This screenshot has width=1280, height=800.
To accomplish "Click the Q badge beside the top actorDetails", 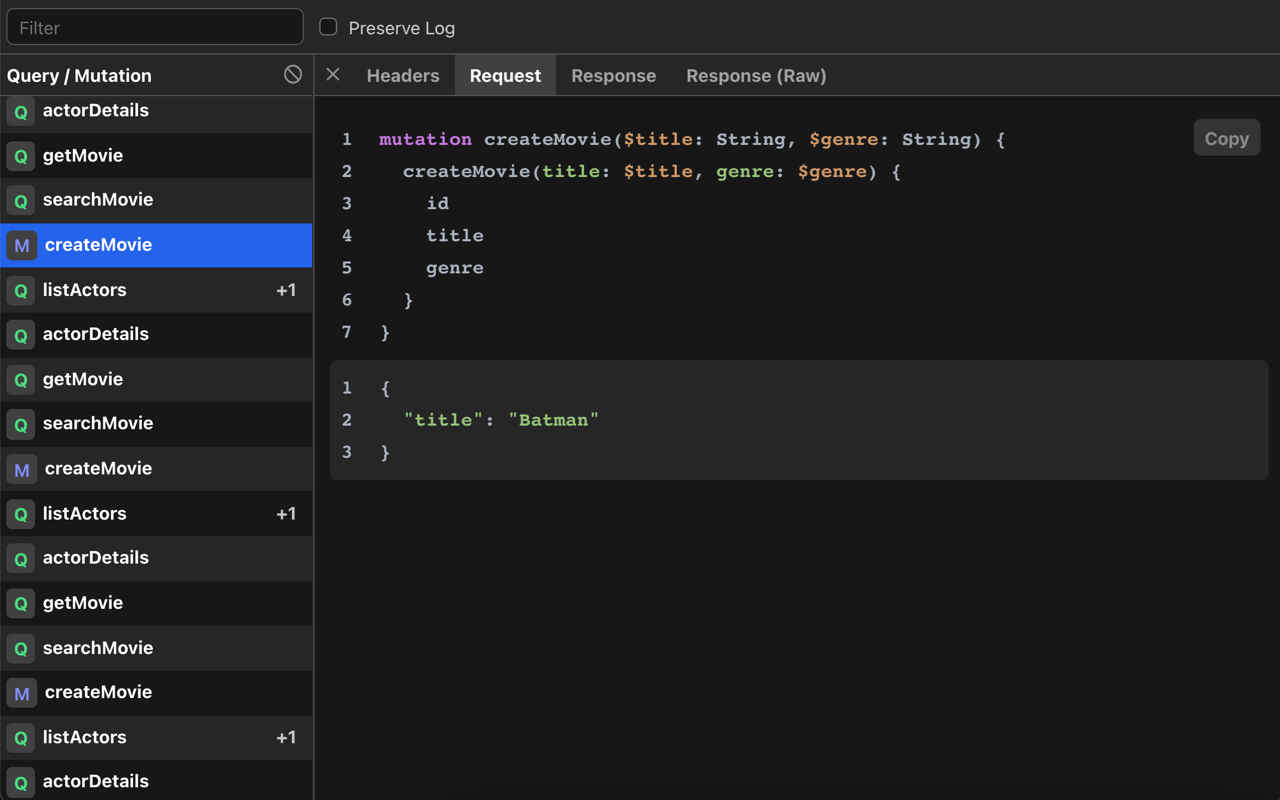I will coord(20,110).
